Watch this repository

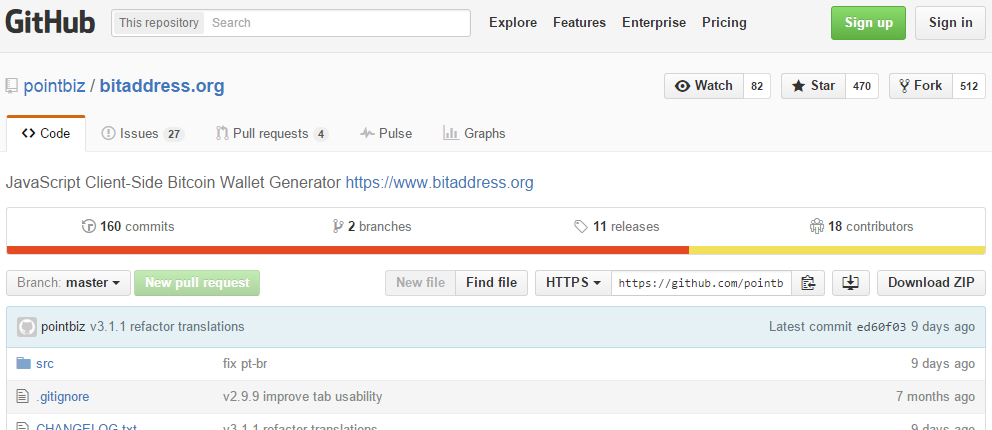click(704, 86)
